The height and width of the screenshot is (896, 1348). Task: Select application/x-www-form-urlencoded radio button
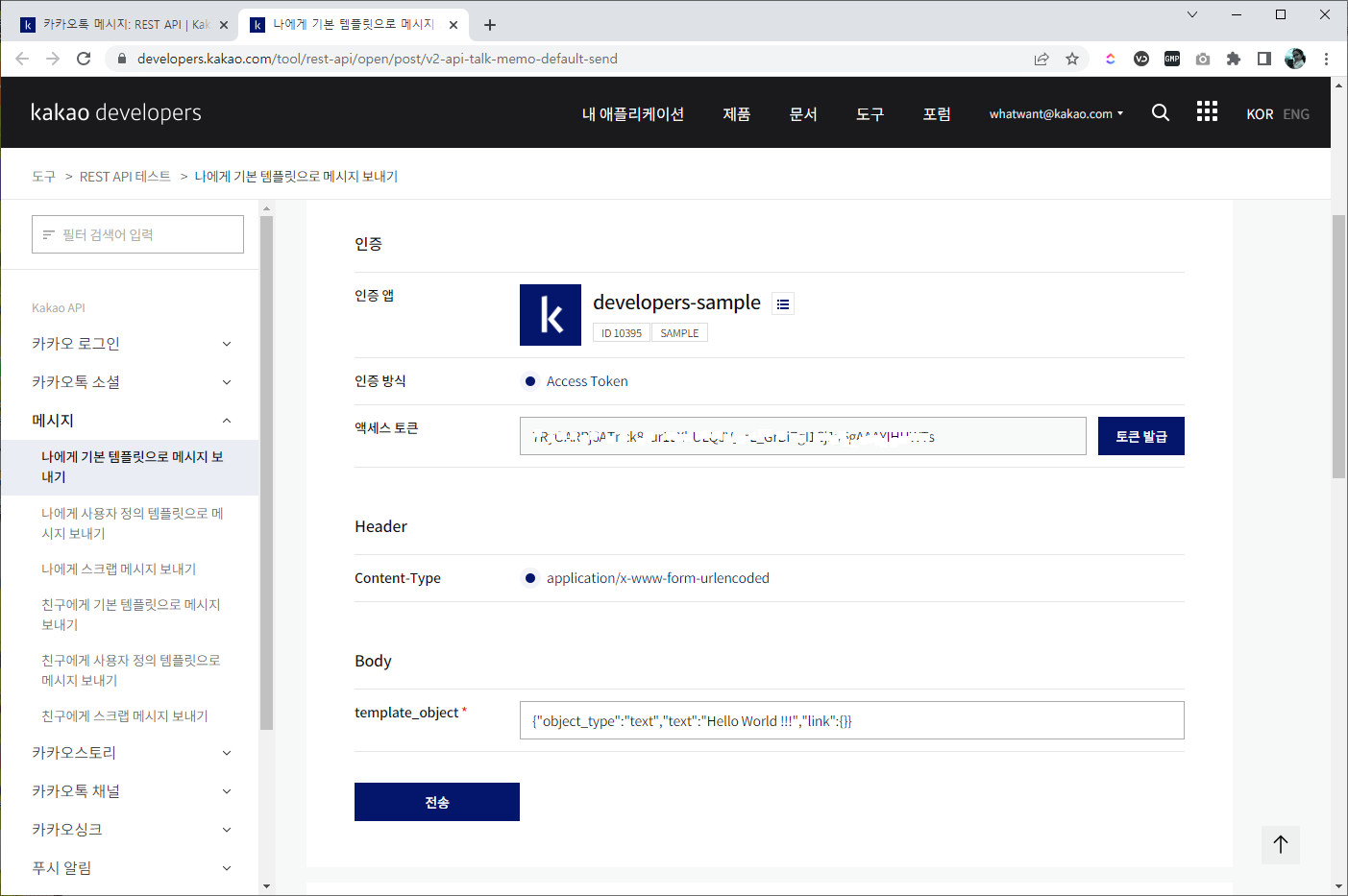(530, 578)
